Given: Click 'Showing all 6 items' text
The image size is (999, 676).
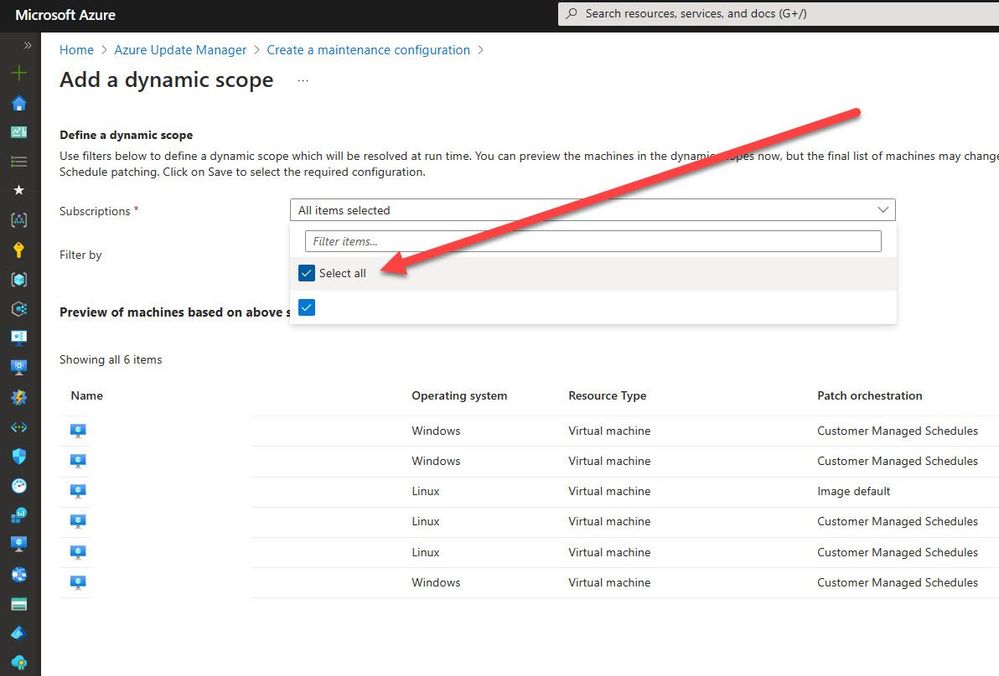Looking at the screenshot, I should pyautogui.click(x=111, y=359).
